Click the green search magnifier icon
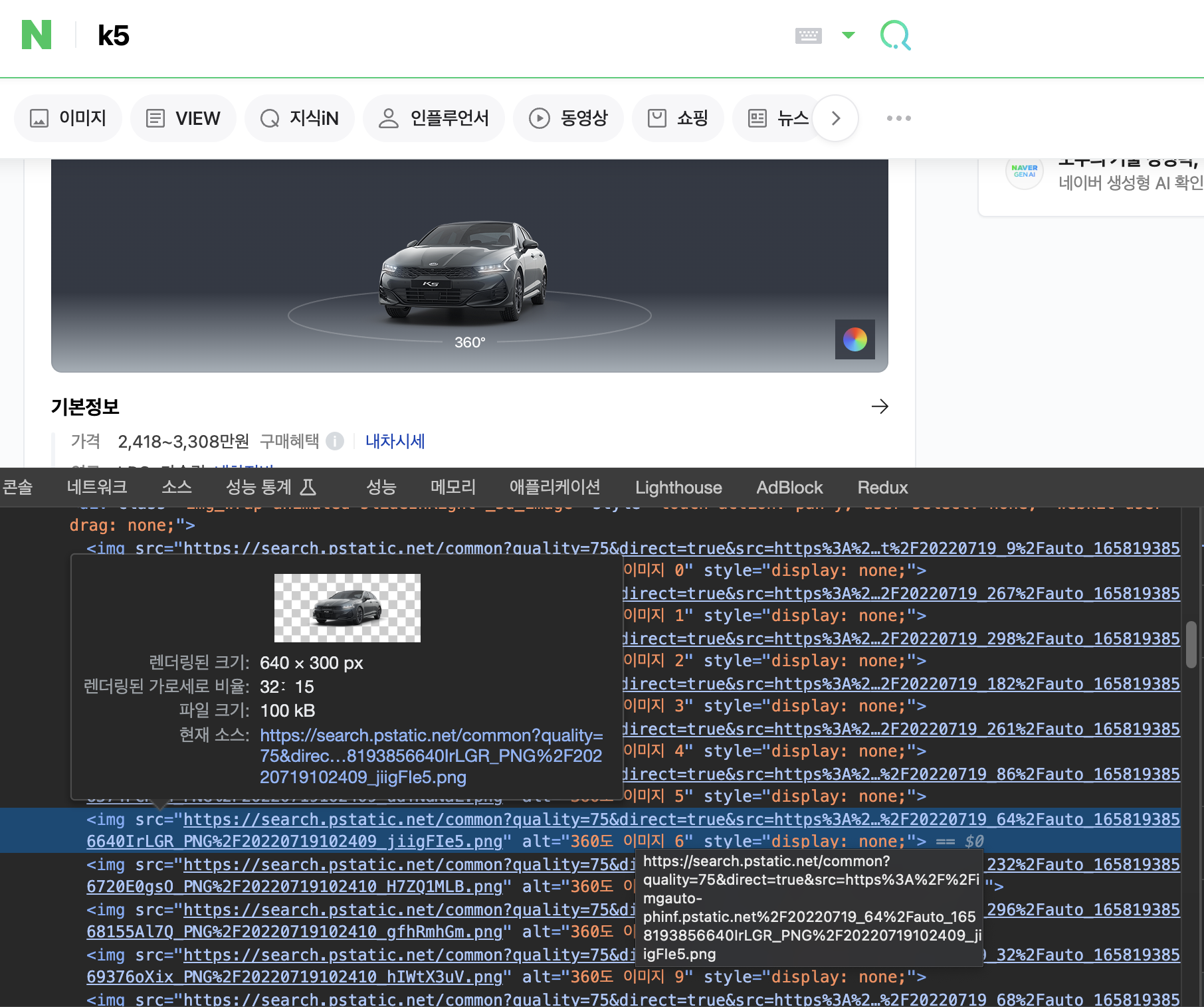This screenshot has width=1204, height=1007. click(895, 35)
